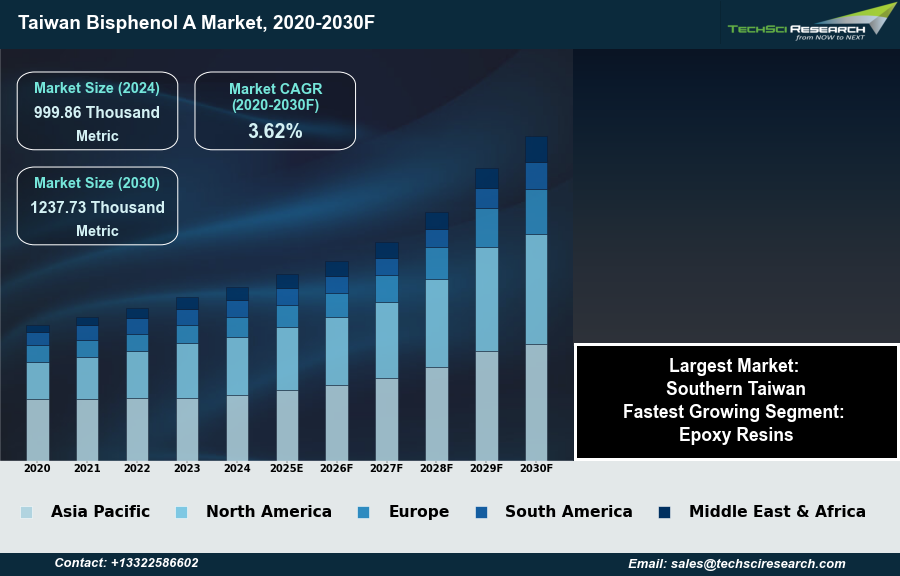Click the Middle East & Africa swatch
Image resolution: width=900 pixels, height=576 pixels.
pos(664,512)
